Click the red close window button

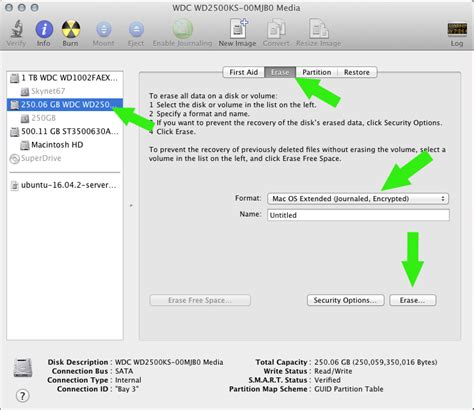pos(9,8)
